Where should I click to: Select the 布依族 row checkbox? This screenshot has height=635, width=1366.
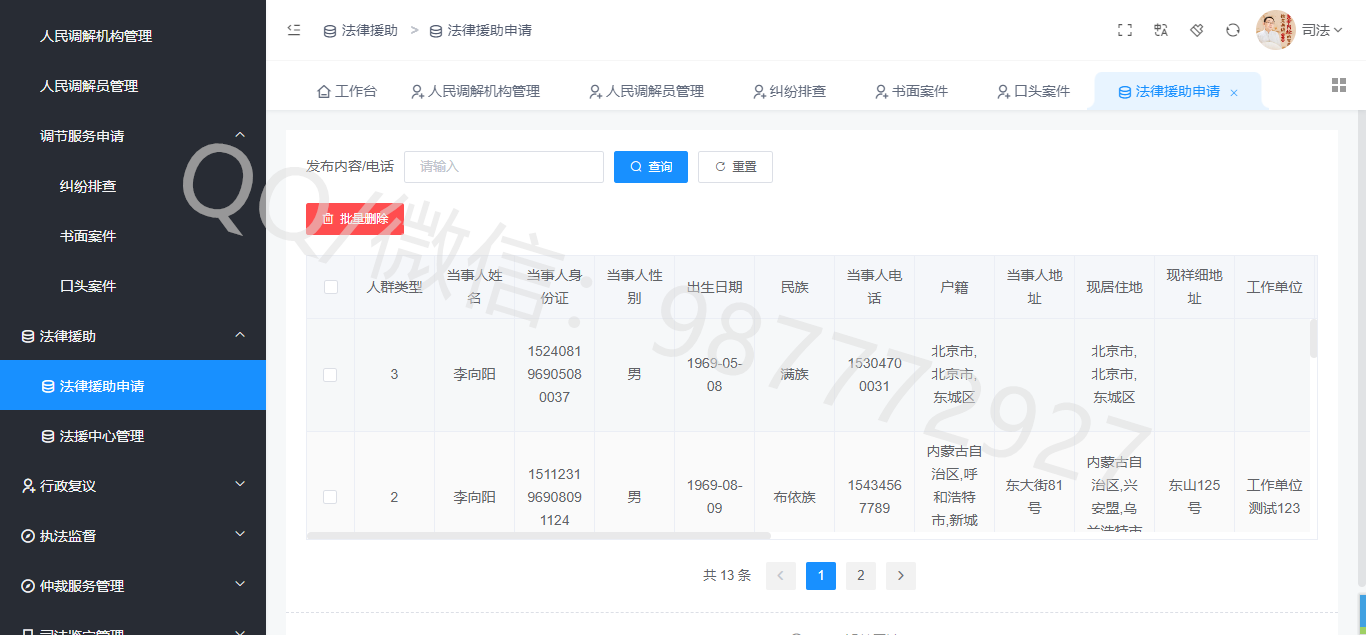point(330,497)
